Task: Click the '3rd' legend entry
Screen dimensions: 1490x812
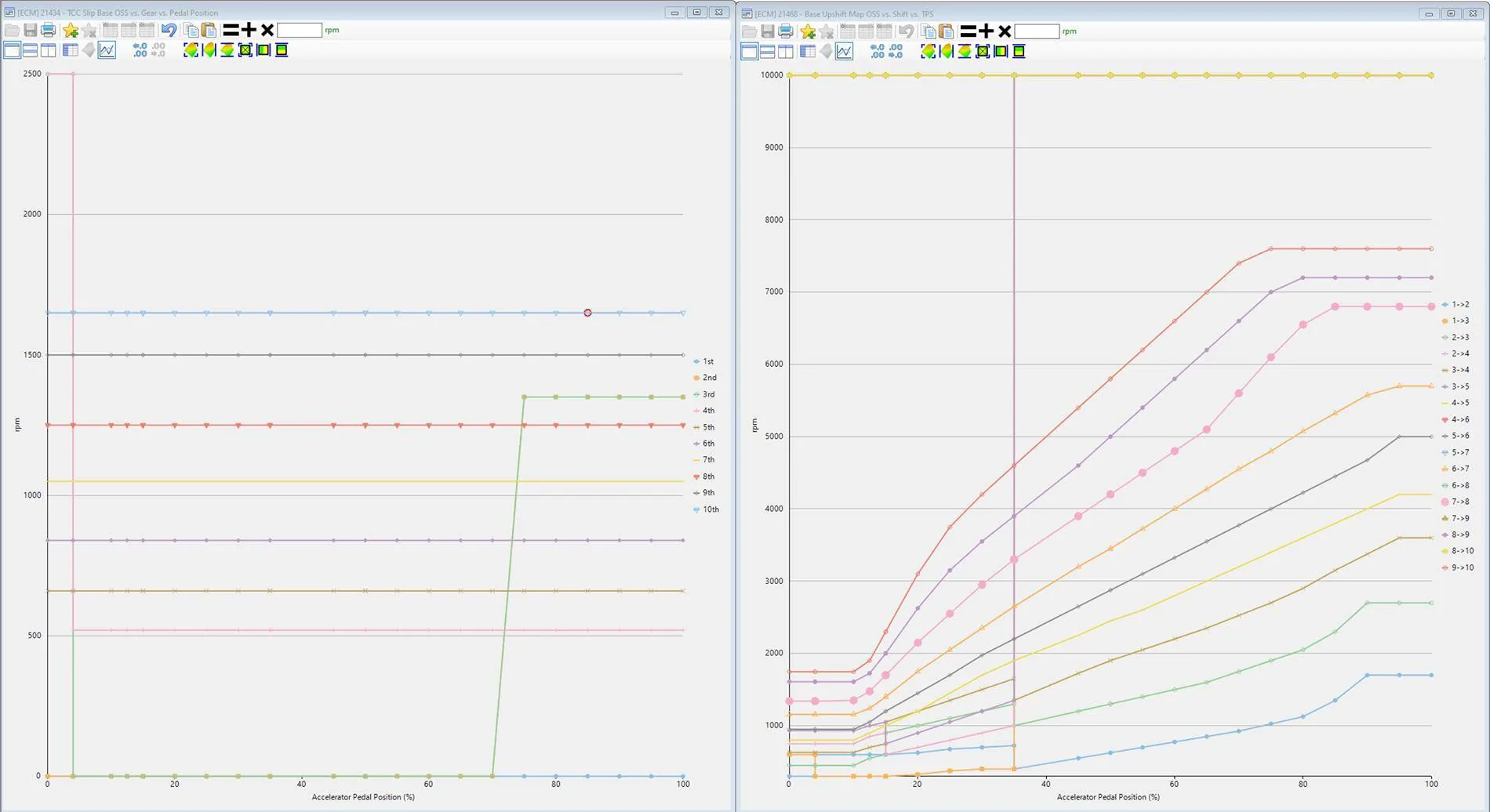Action: (703, 394)
